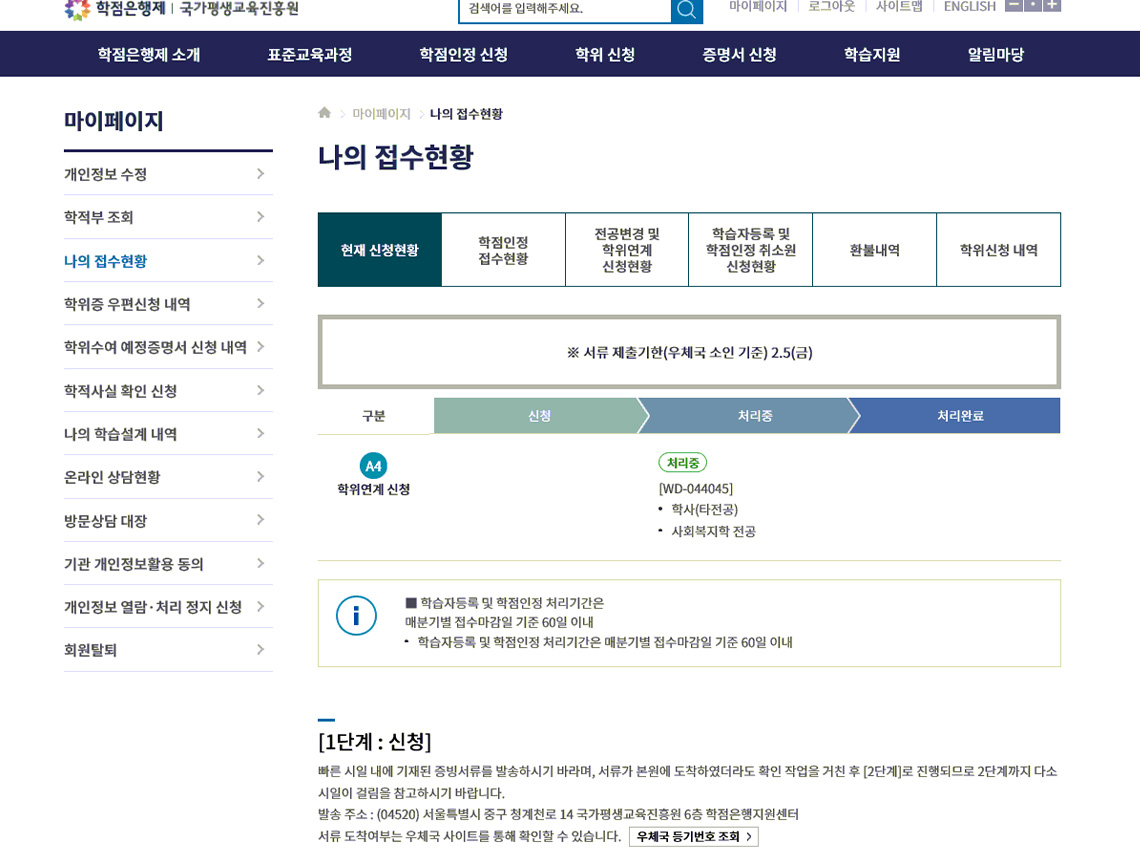Click the 로그아웃 link
The height and width of the screenshot is (850, 1140).
(831, 7)
